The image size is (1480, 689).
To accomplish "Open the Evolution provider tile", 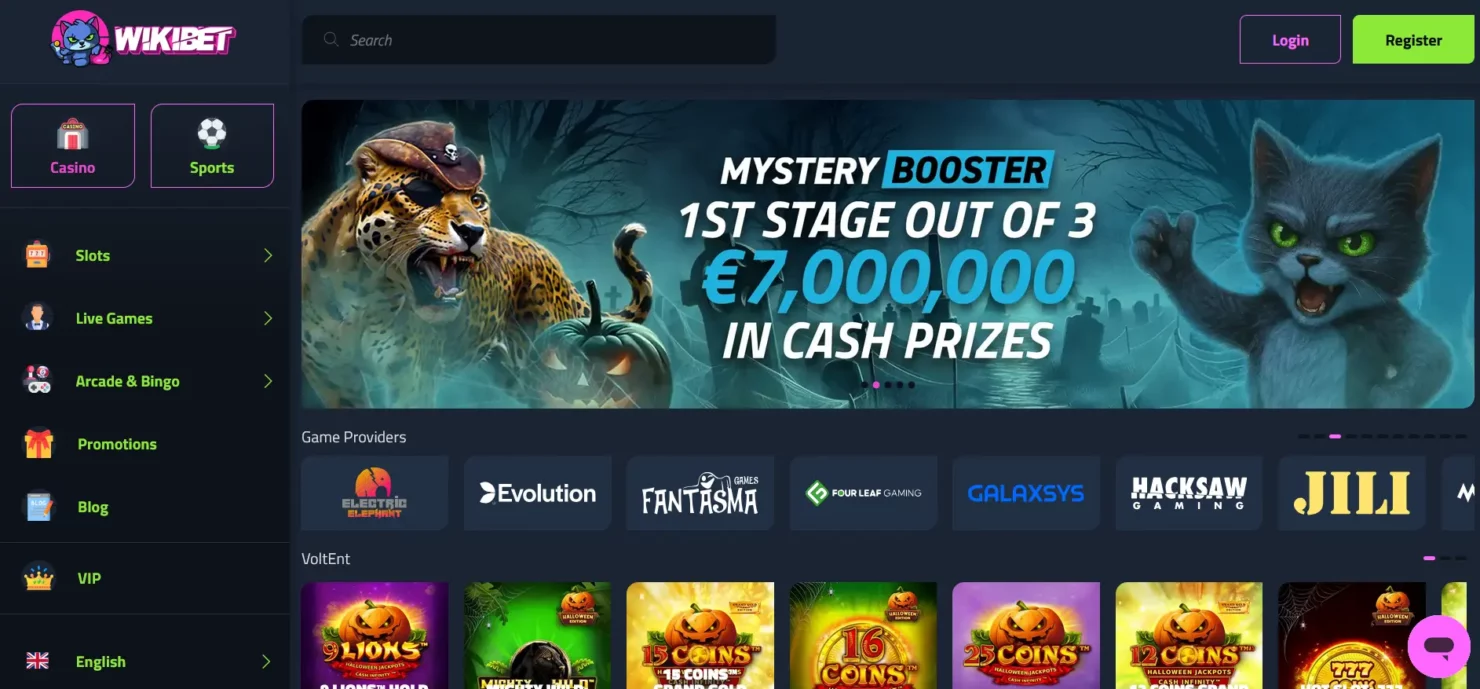I will [x=538, y=493].
